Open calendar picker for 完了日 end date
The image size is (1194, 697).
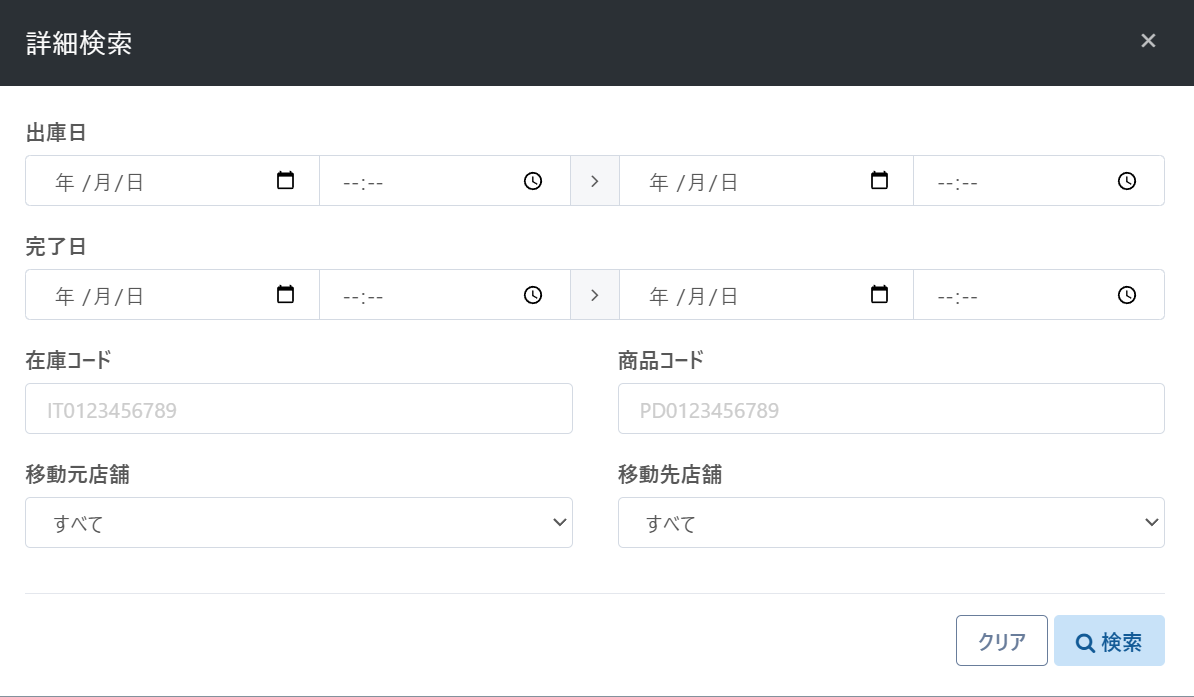pyautogui.click(x=880, y=295)
